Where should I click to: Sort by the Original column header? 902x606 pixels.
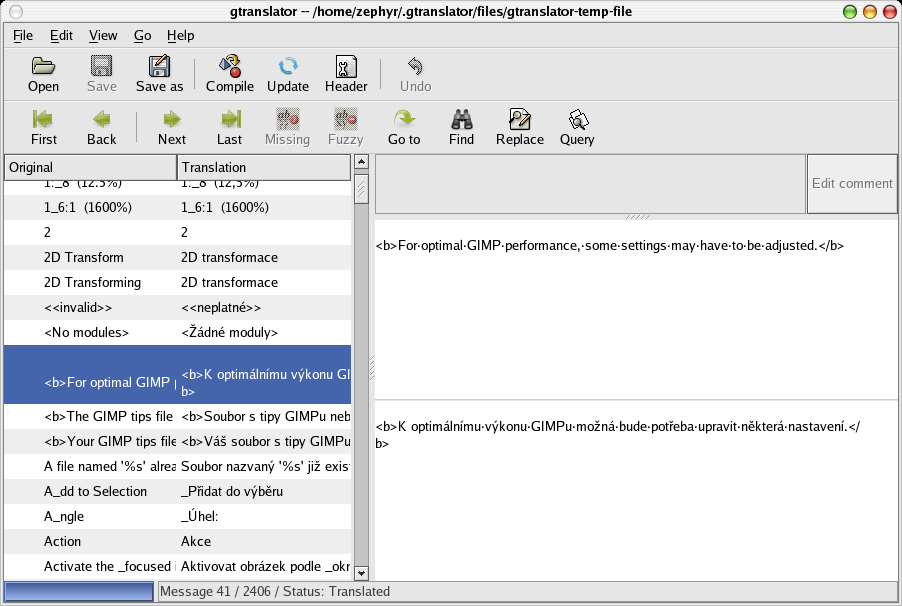(90, 167)
